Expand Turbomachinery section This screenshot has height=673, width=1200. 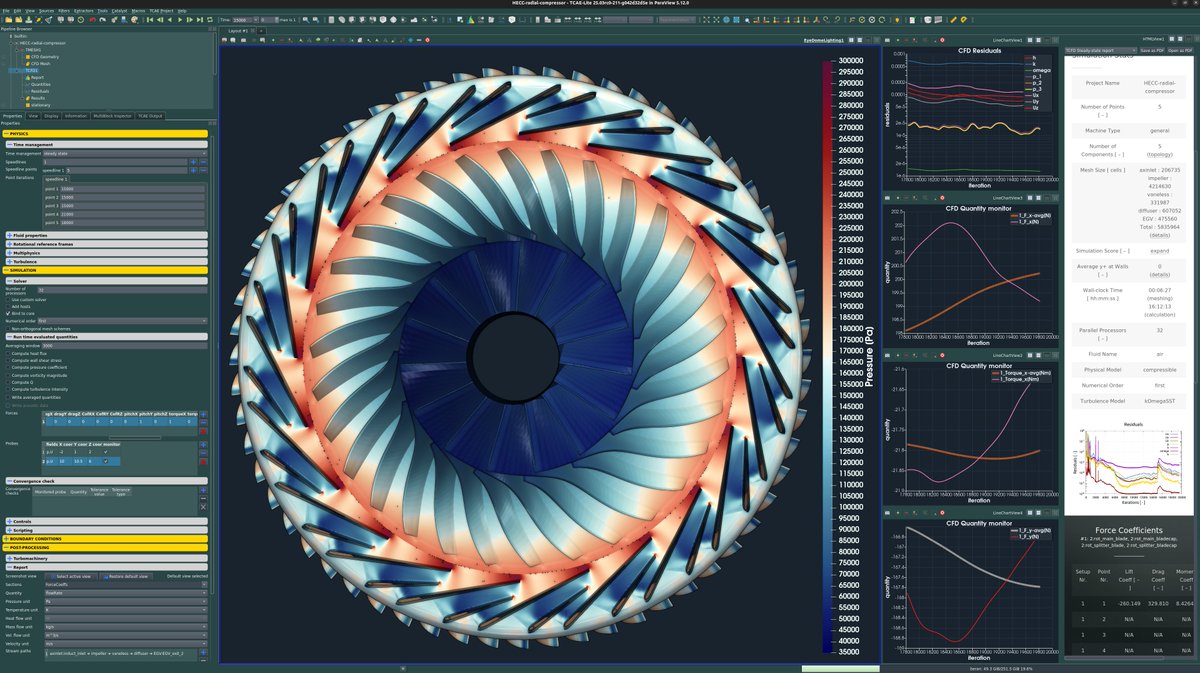tap(107, 559)
